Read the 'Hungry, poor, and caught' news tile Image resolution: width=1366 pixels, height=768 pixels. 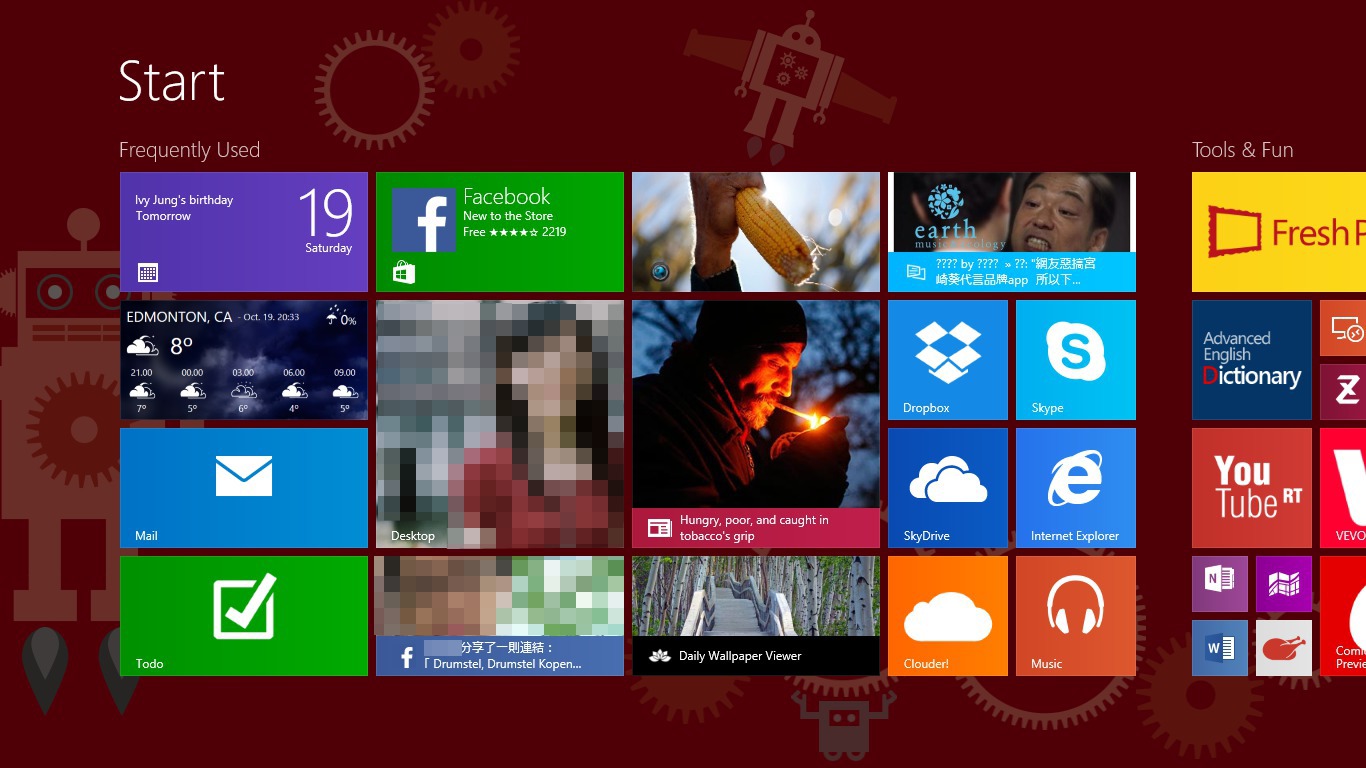(756, 424)
